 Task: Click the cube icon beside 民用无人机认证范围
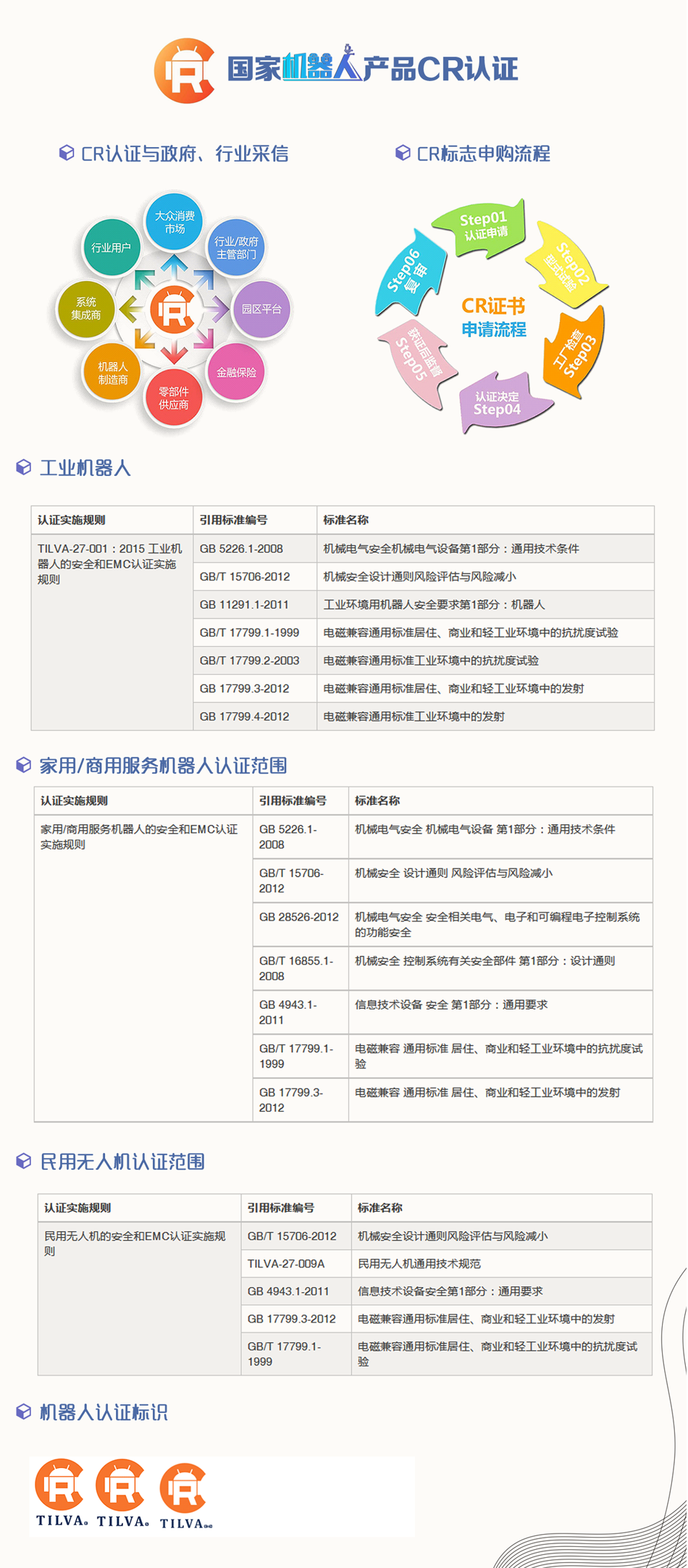[x=24, y=1161]
